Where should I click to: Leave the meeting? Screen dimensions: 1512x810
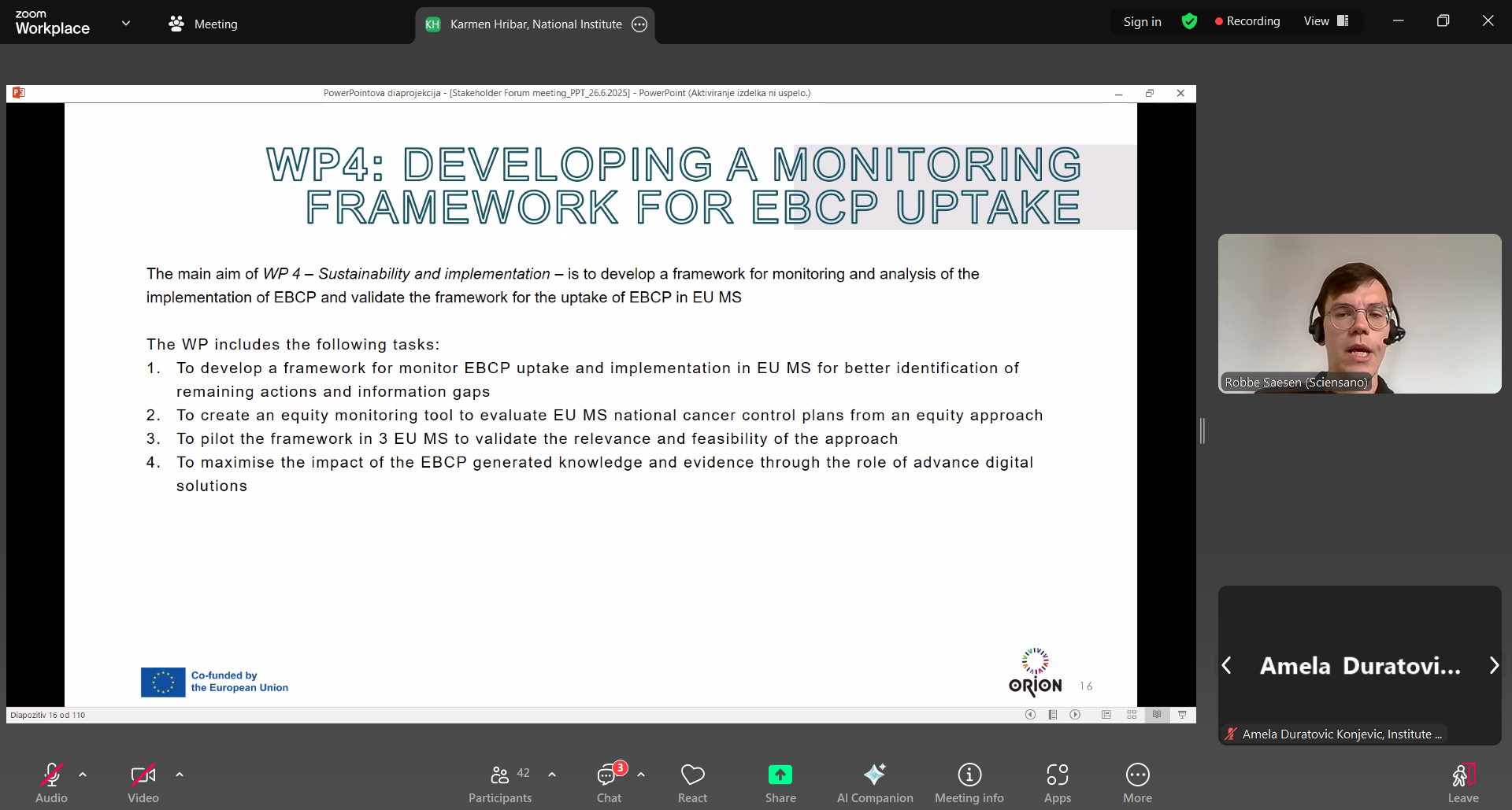tap(1462, 782)
